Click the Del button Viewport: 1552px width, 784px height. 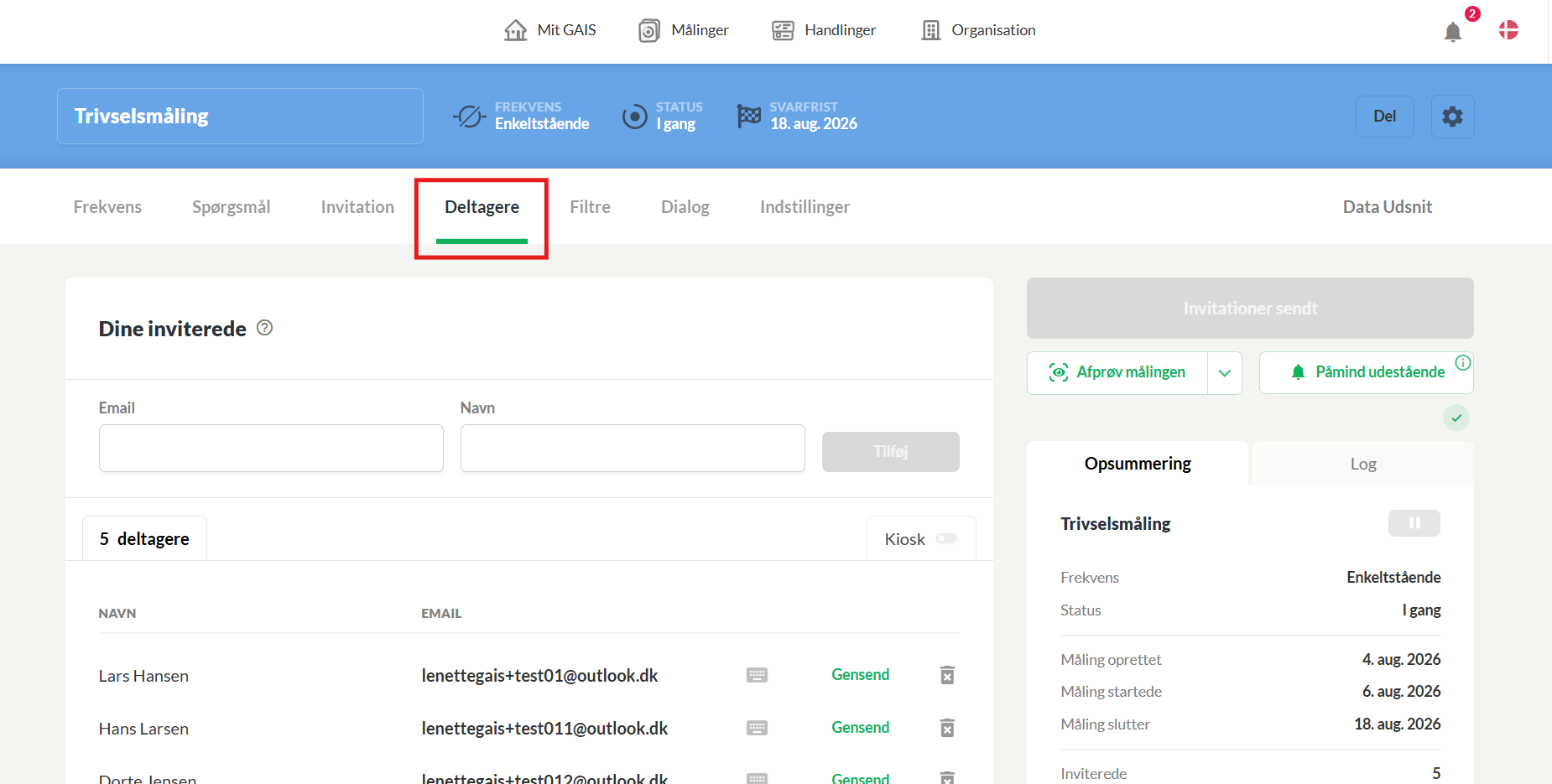1385,117
